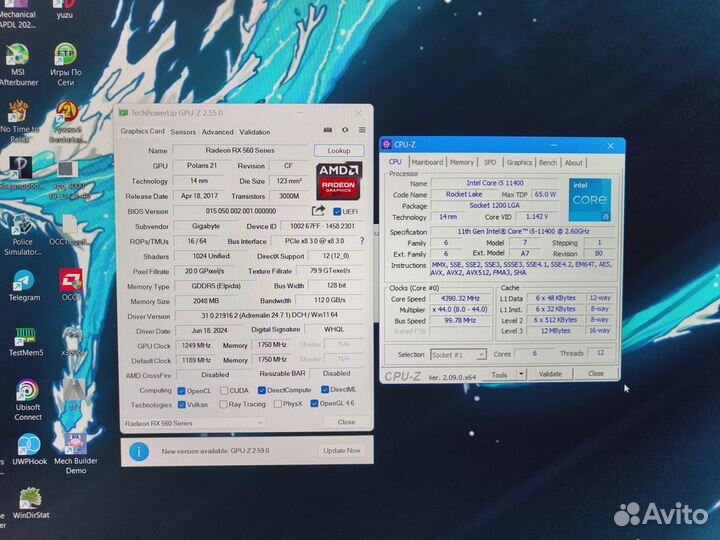Click the GPU-Z screenshot camera icon
This screenshot has height=540, width=720.
coord(327,130)
